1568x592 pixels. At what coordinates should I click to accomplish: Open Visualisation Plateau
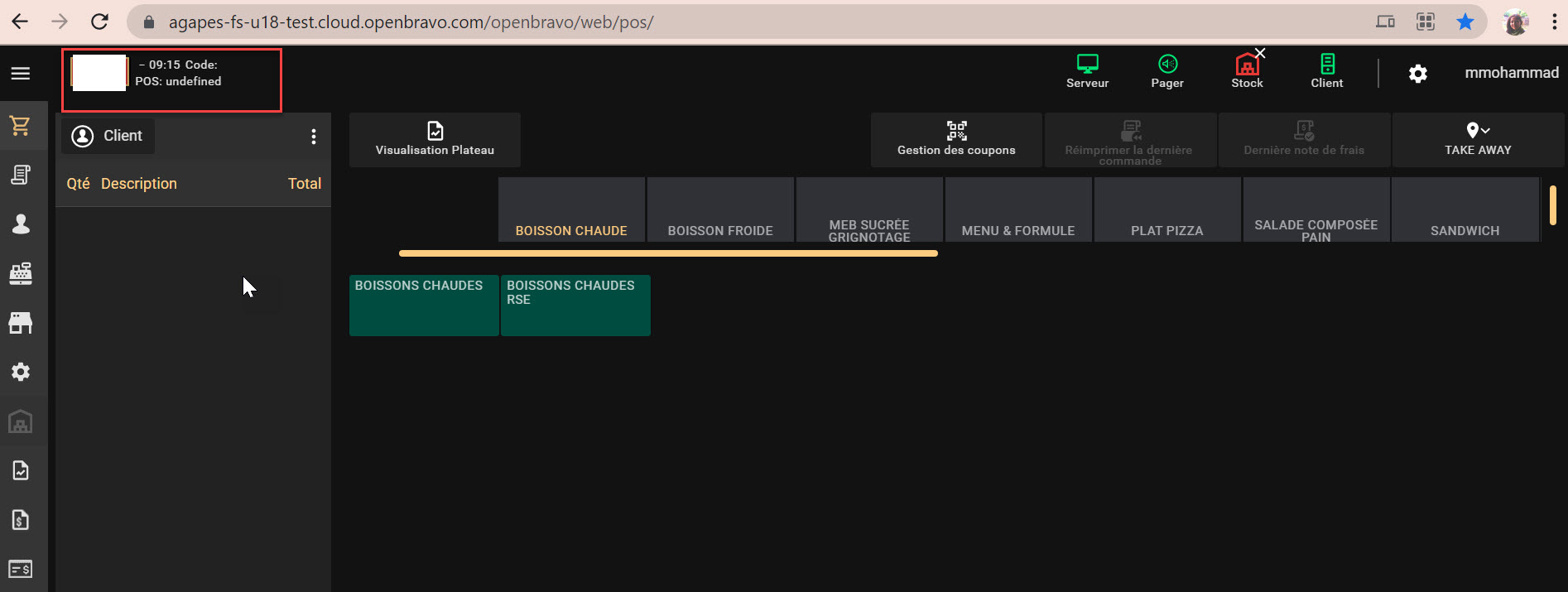click(435, 140)
